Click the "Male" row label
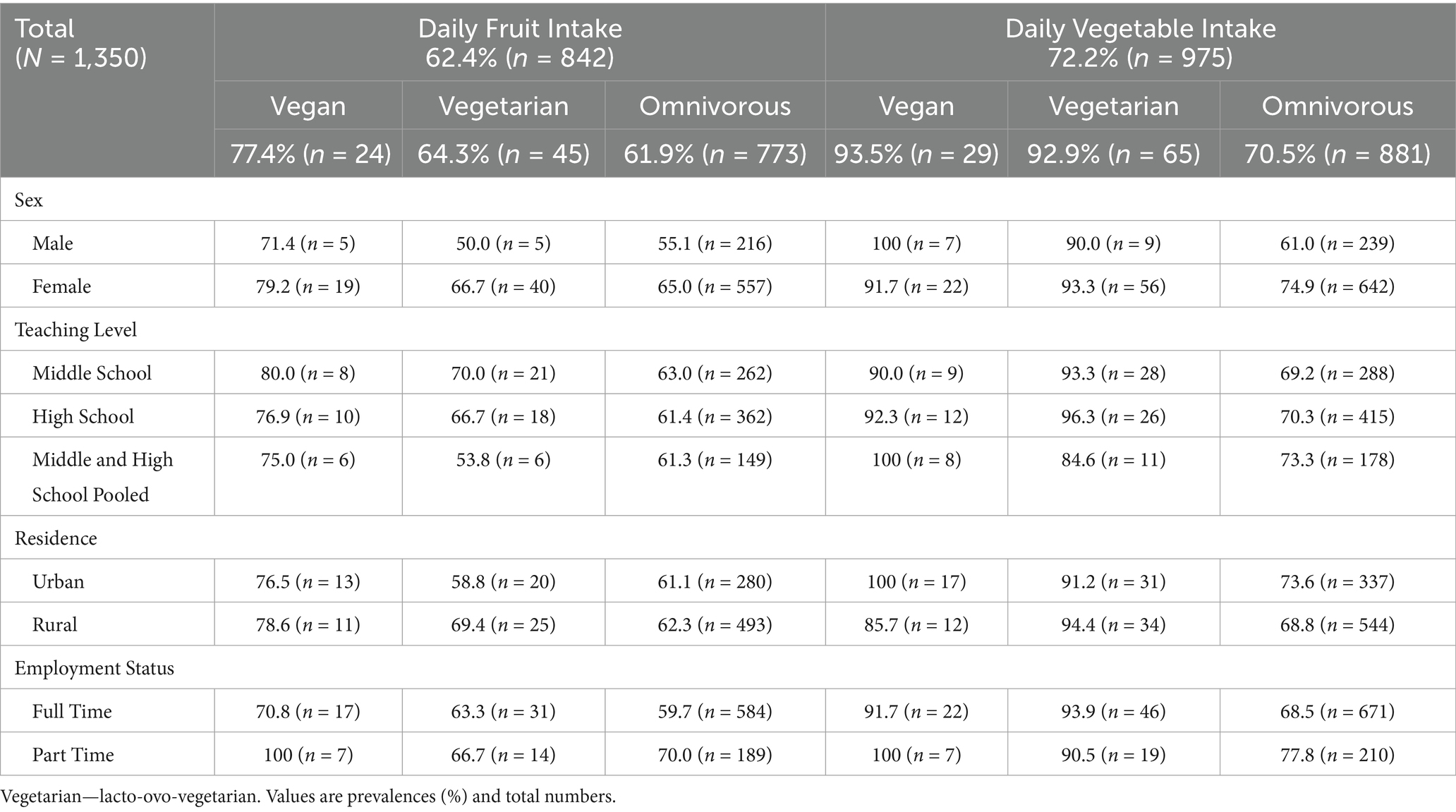1456x812 pixels. point(53,243)
